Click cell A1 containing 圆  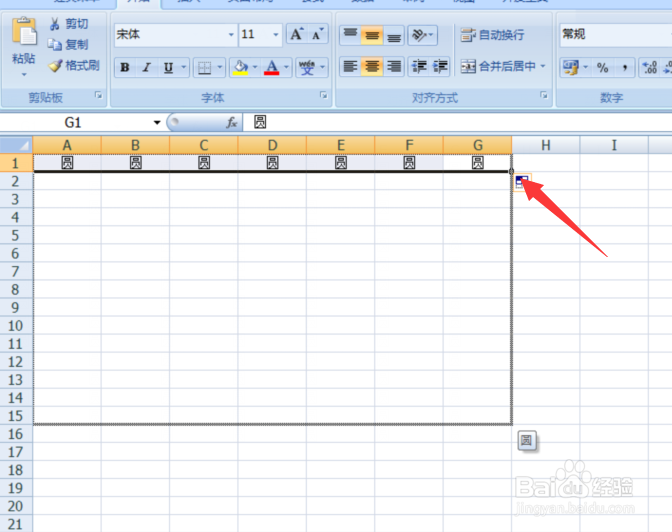coord(67,163)
